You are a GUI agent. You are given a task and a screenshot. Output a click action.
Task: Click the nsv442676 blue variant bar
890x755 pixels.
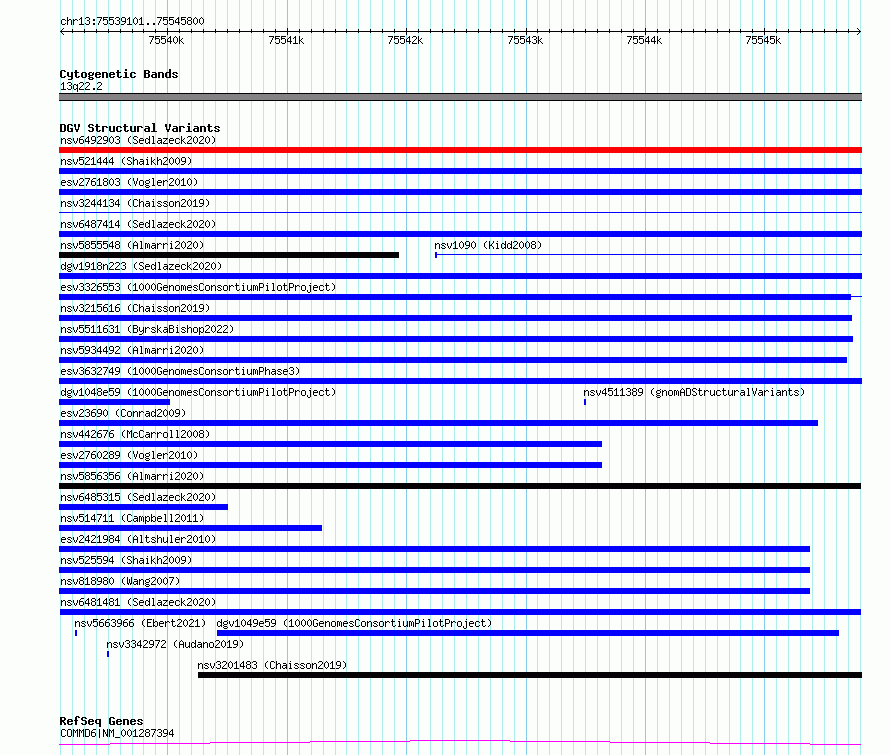coord(330,444)
